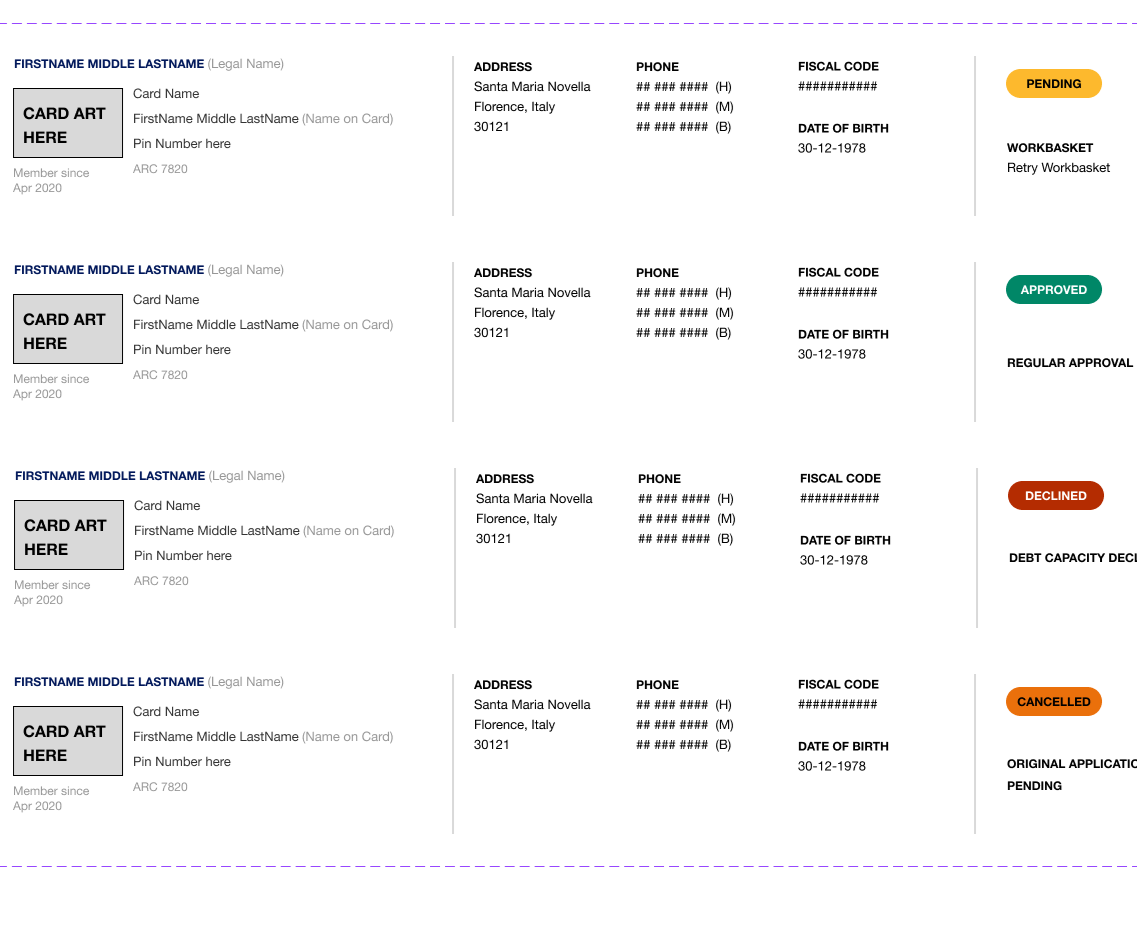
Task: Select ORIGINAL APPLICATION PENDING text
Action: click(1070, 774)
